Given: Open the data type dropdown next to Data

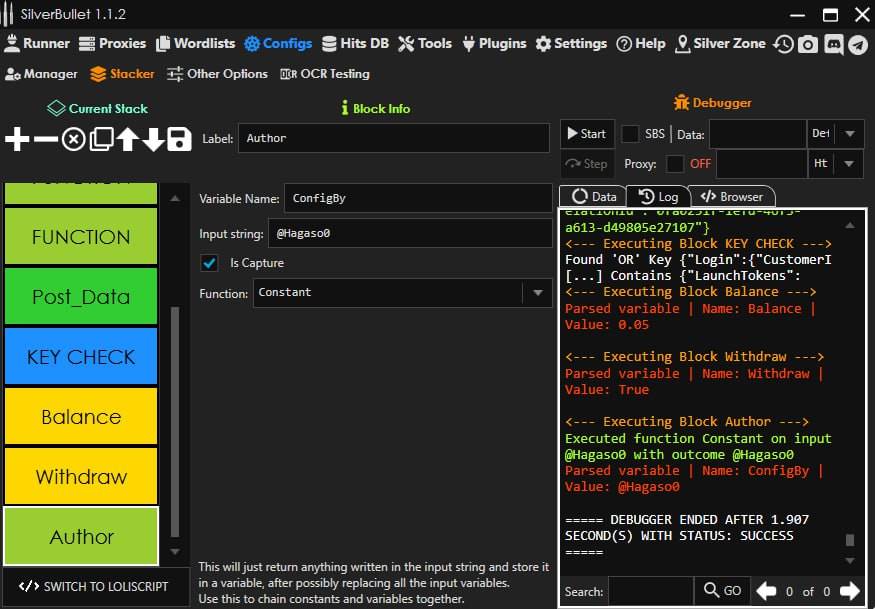Looking at the screenshot, I should [849, 134].
